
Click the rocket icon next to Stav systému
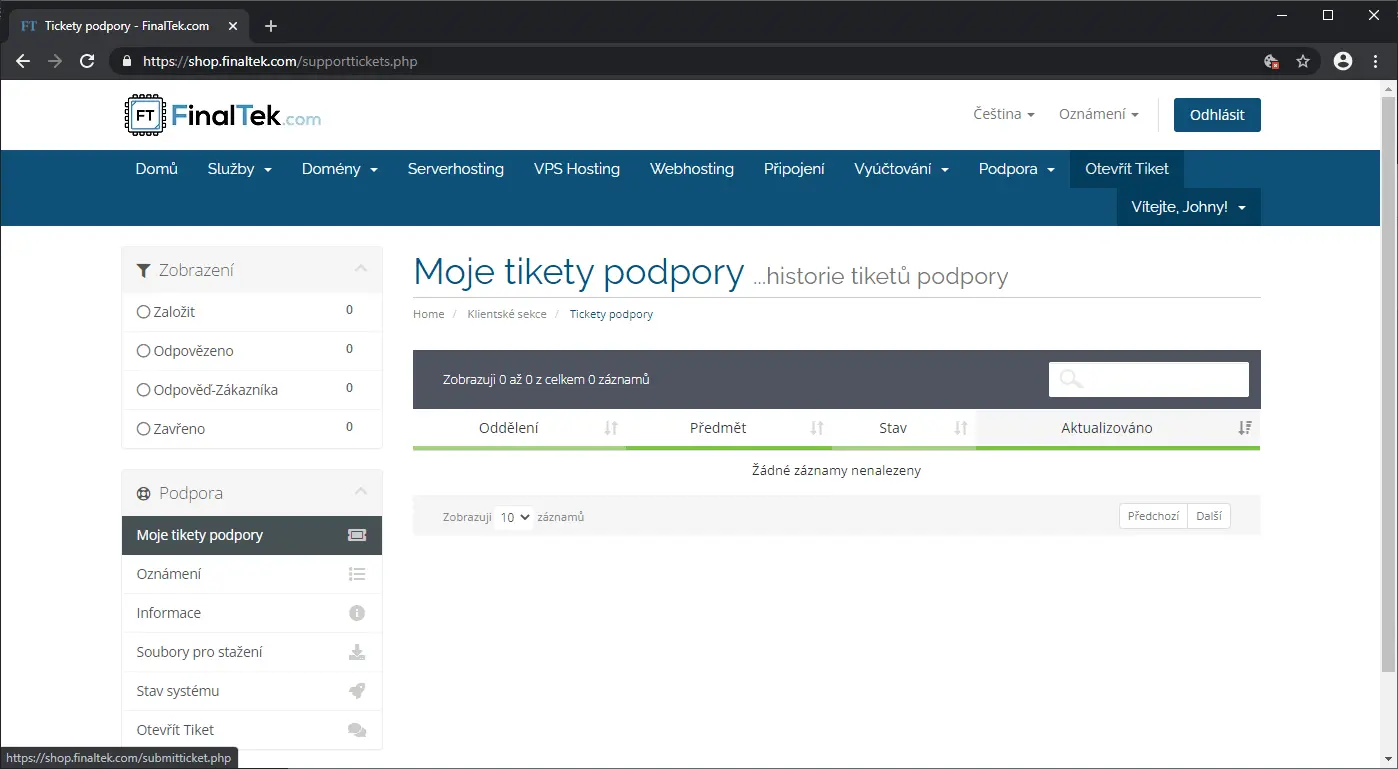(x=356, y=691)
